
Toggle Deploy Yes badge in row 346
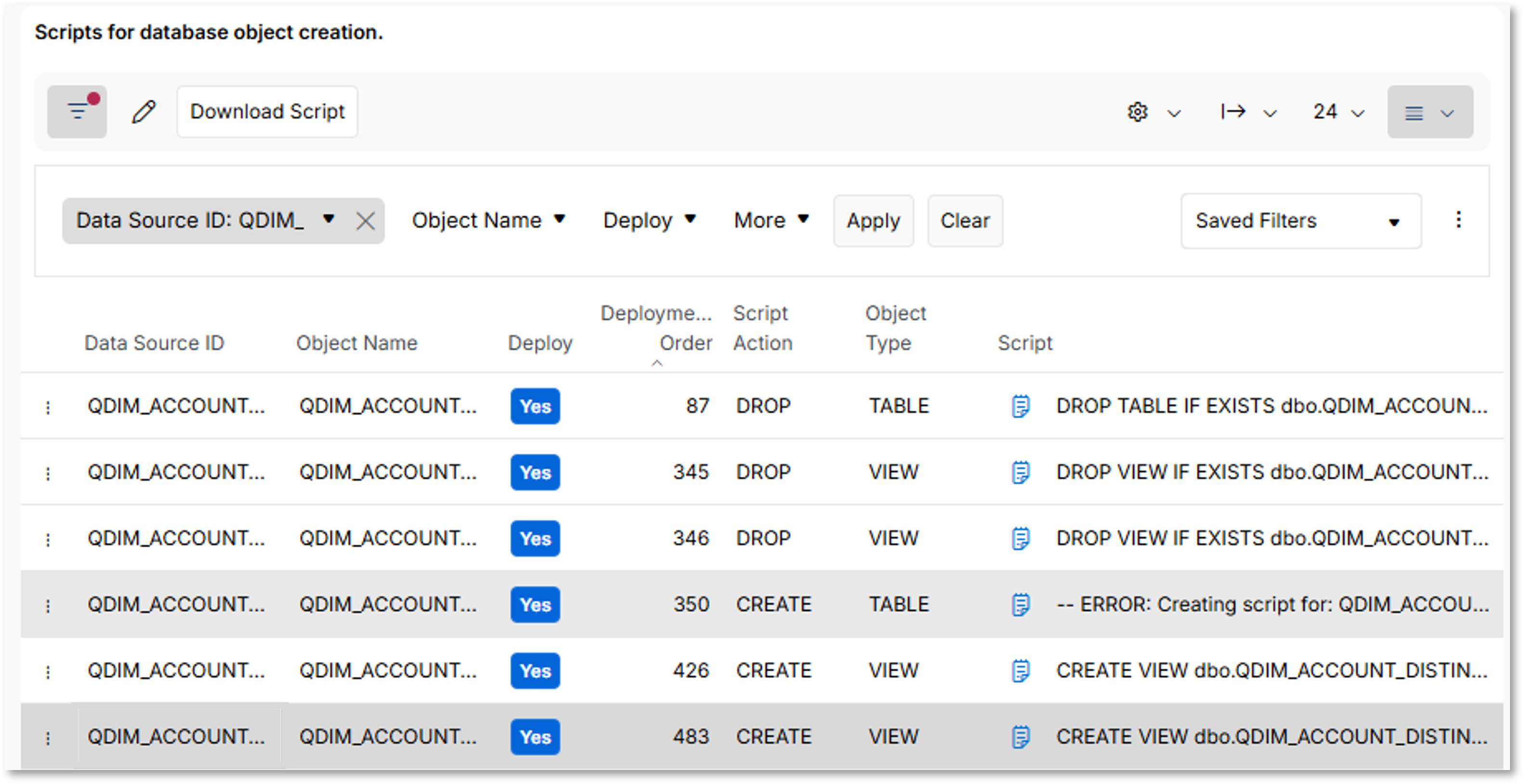point(535,539)
